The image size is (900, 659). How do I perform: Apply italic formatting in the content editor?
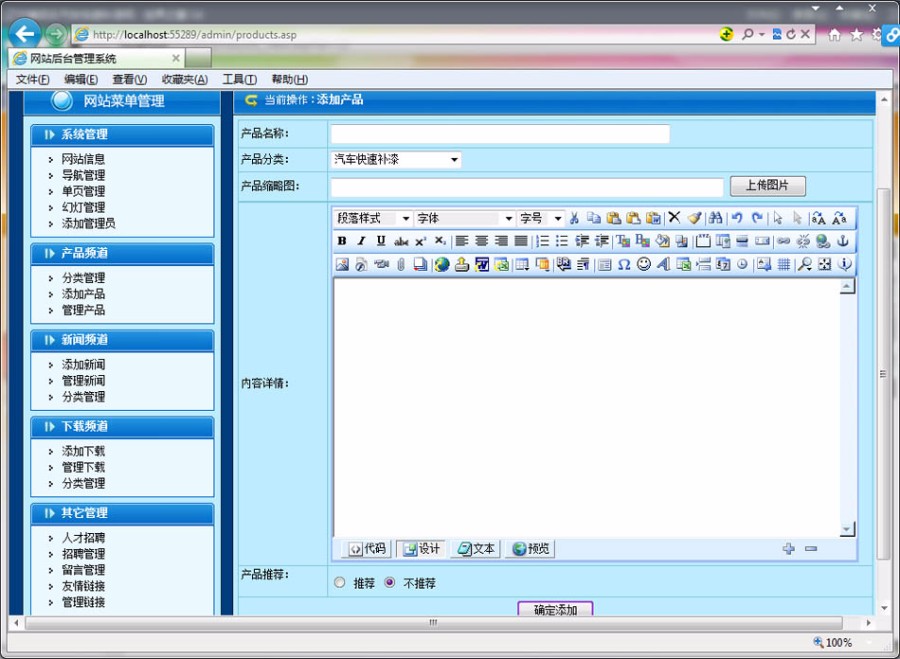click(x=360, y=241)
